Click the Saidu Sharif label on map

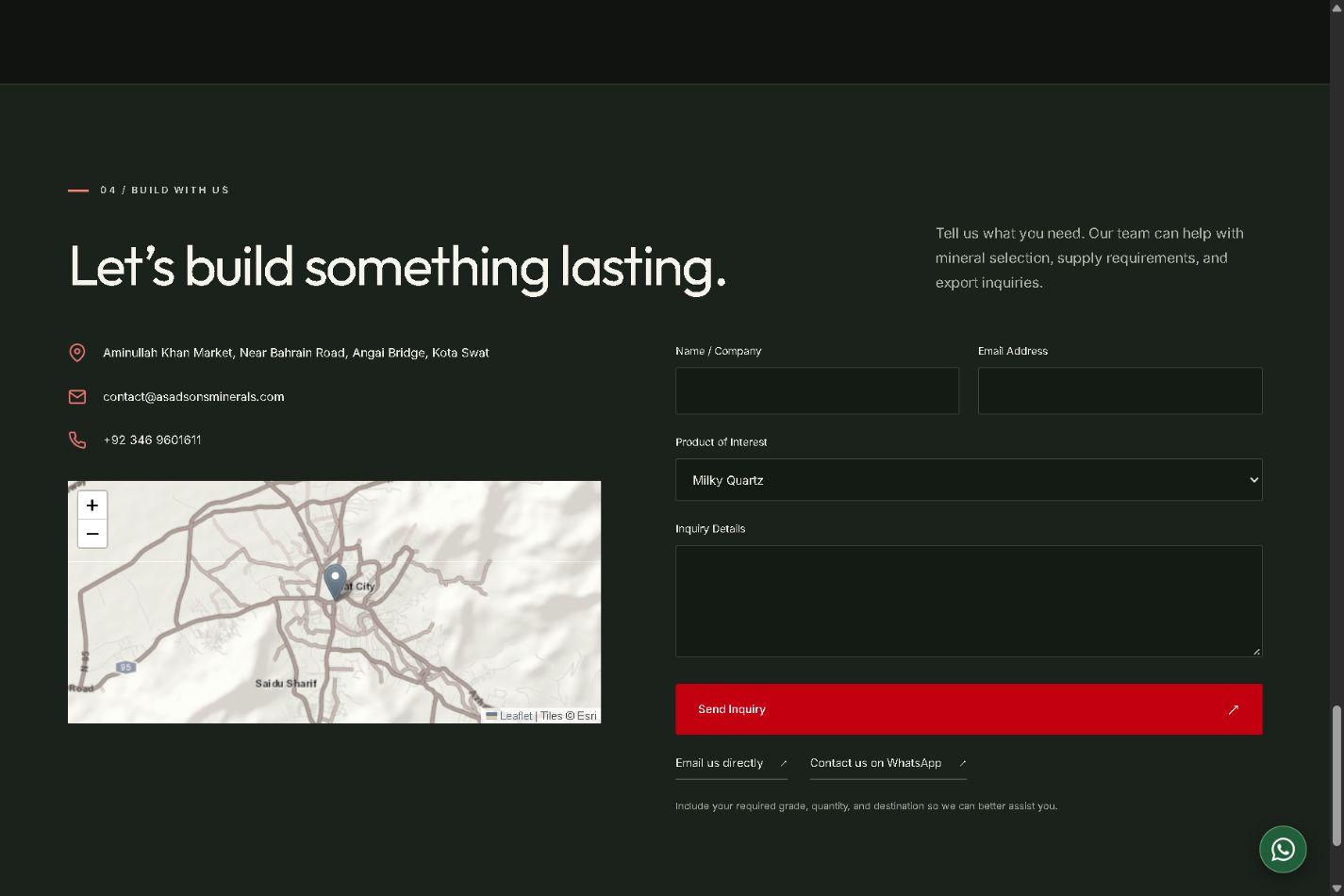(286, 683)
